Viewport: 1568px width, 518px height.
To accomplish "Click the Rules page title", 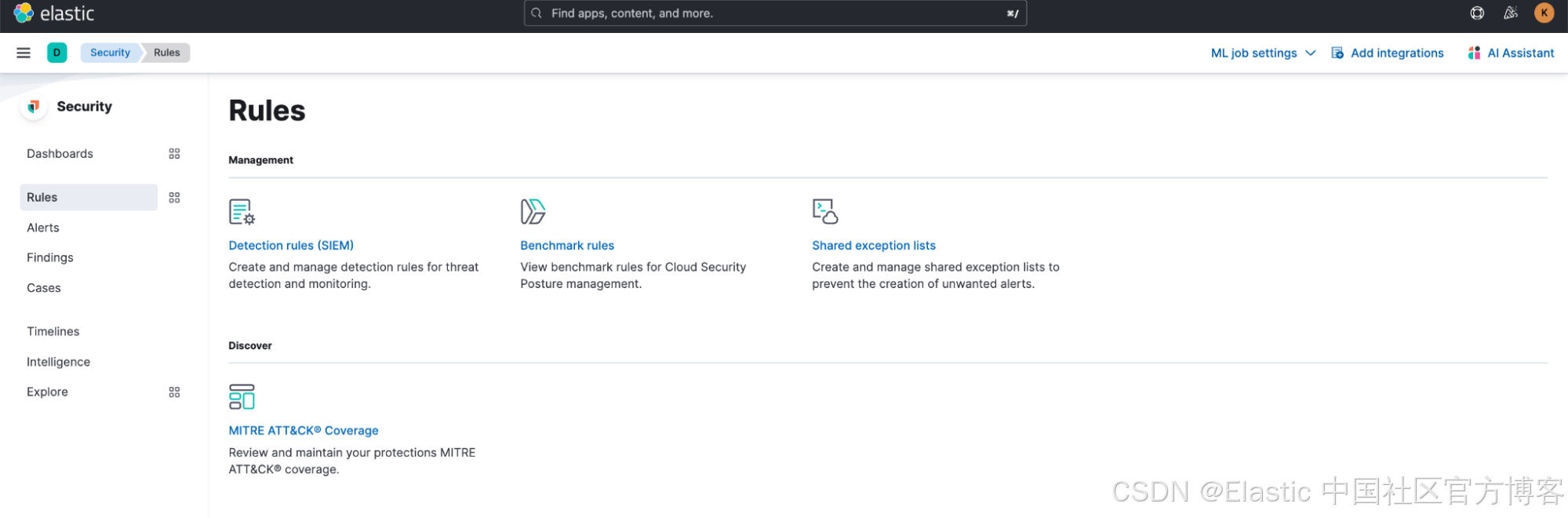I will click(267, 111).
